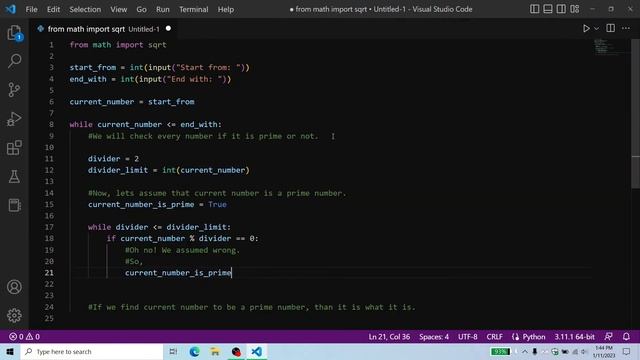Change line endings via CRLF item
Viewport: 640px width, 360px height.
494,337
